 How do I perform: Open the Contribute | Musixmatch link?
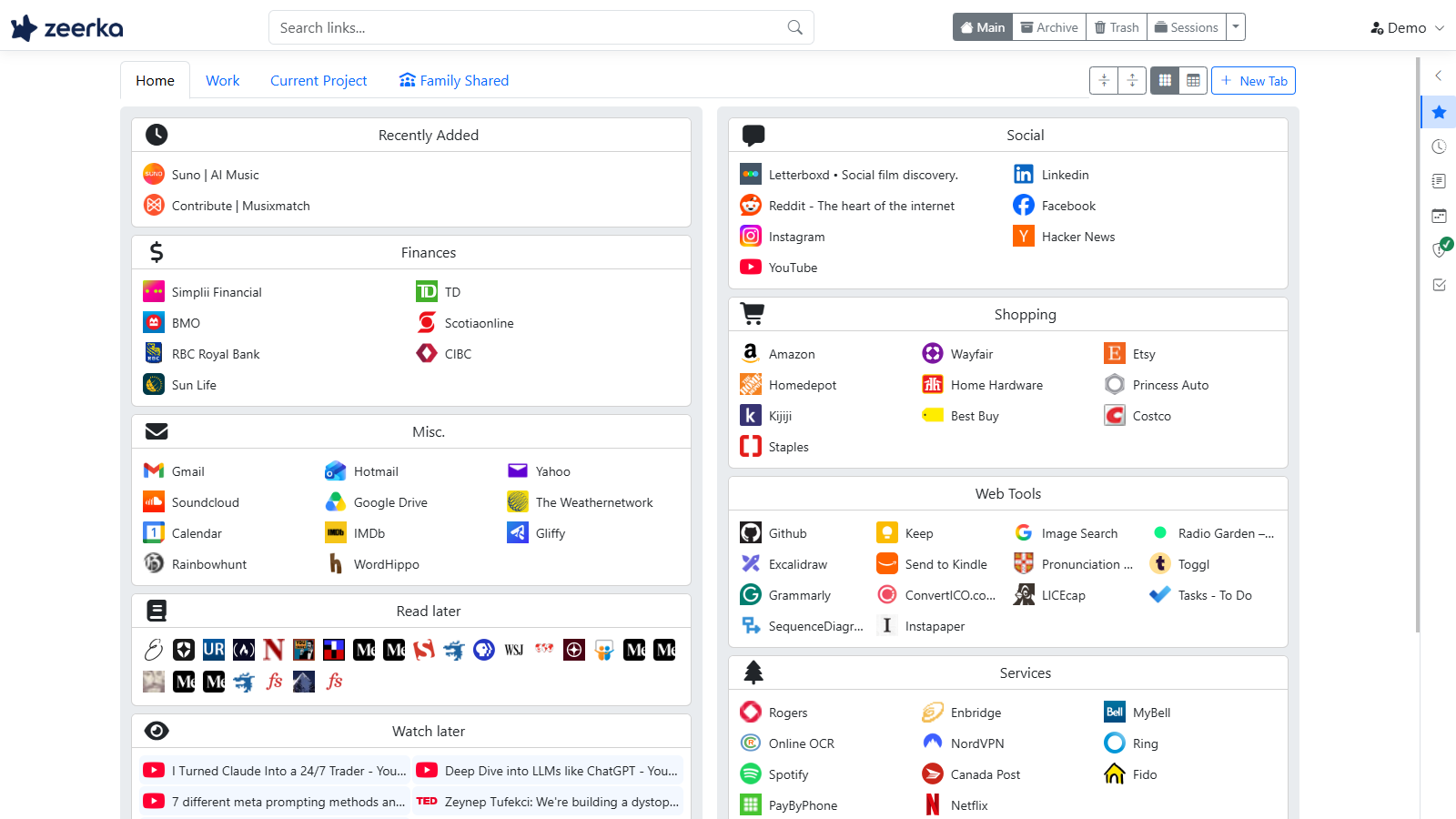tap(241, 206)
